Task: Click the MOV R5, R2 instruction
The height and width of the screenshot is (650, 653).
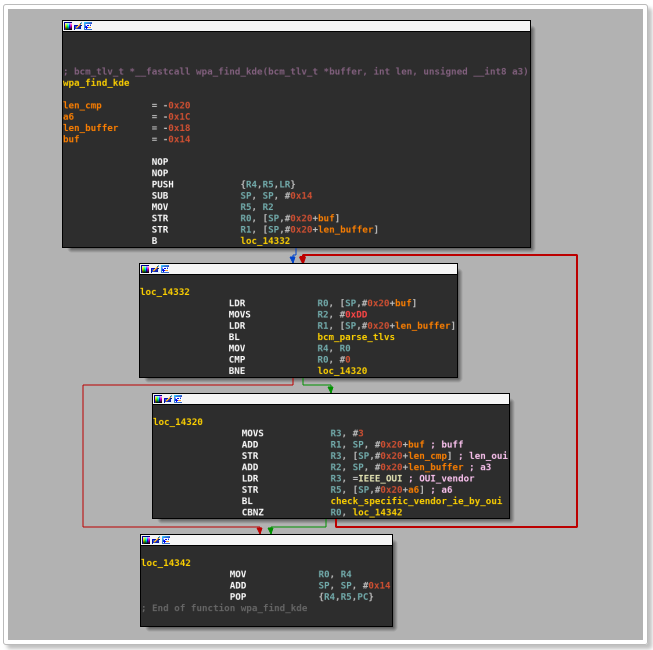Action: point(212,207)
